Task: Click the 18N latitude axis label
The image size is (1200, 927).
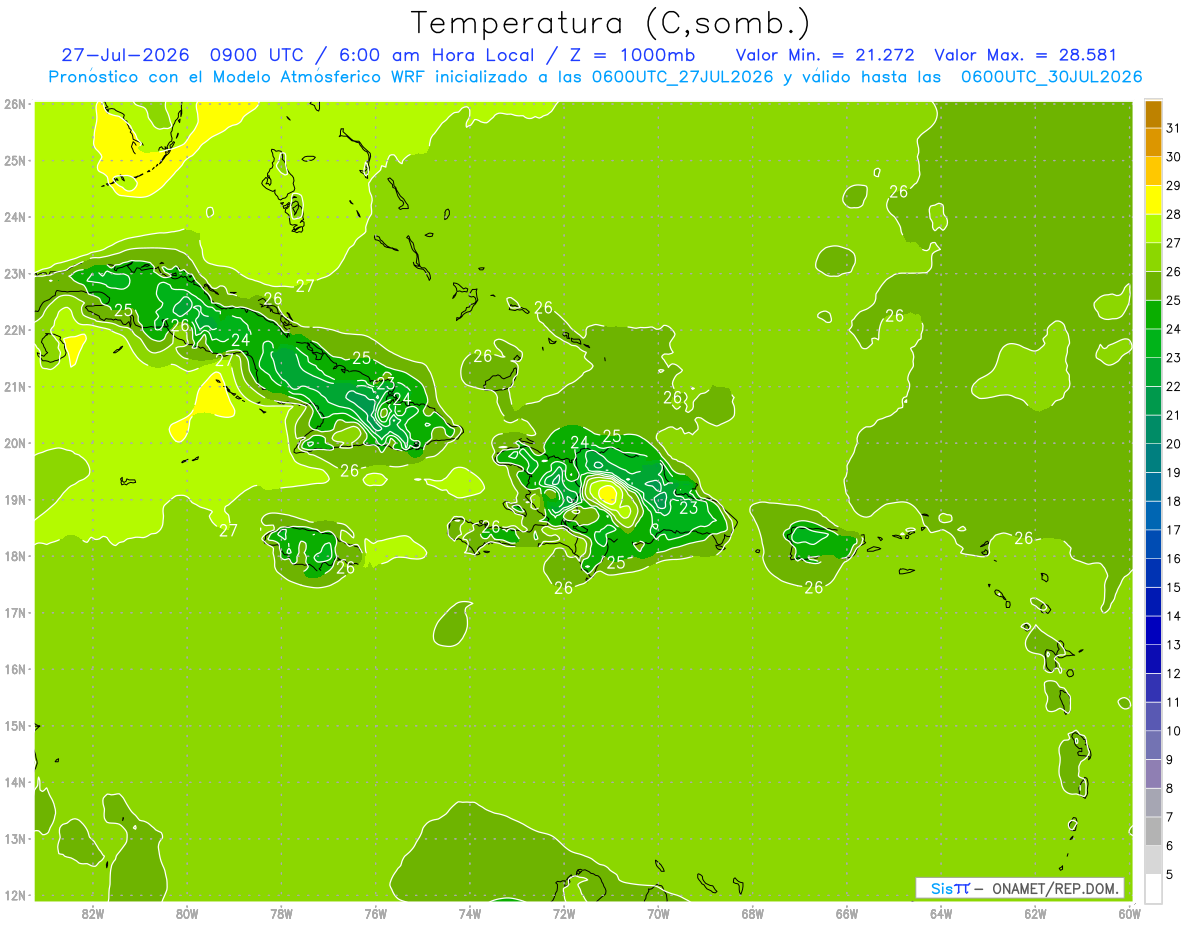Action: coord(14,556)
